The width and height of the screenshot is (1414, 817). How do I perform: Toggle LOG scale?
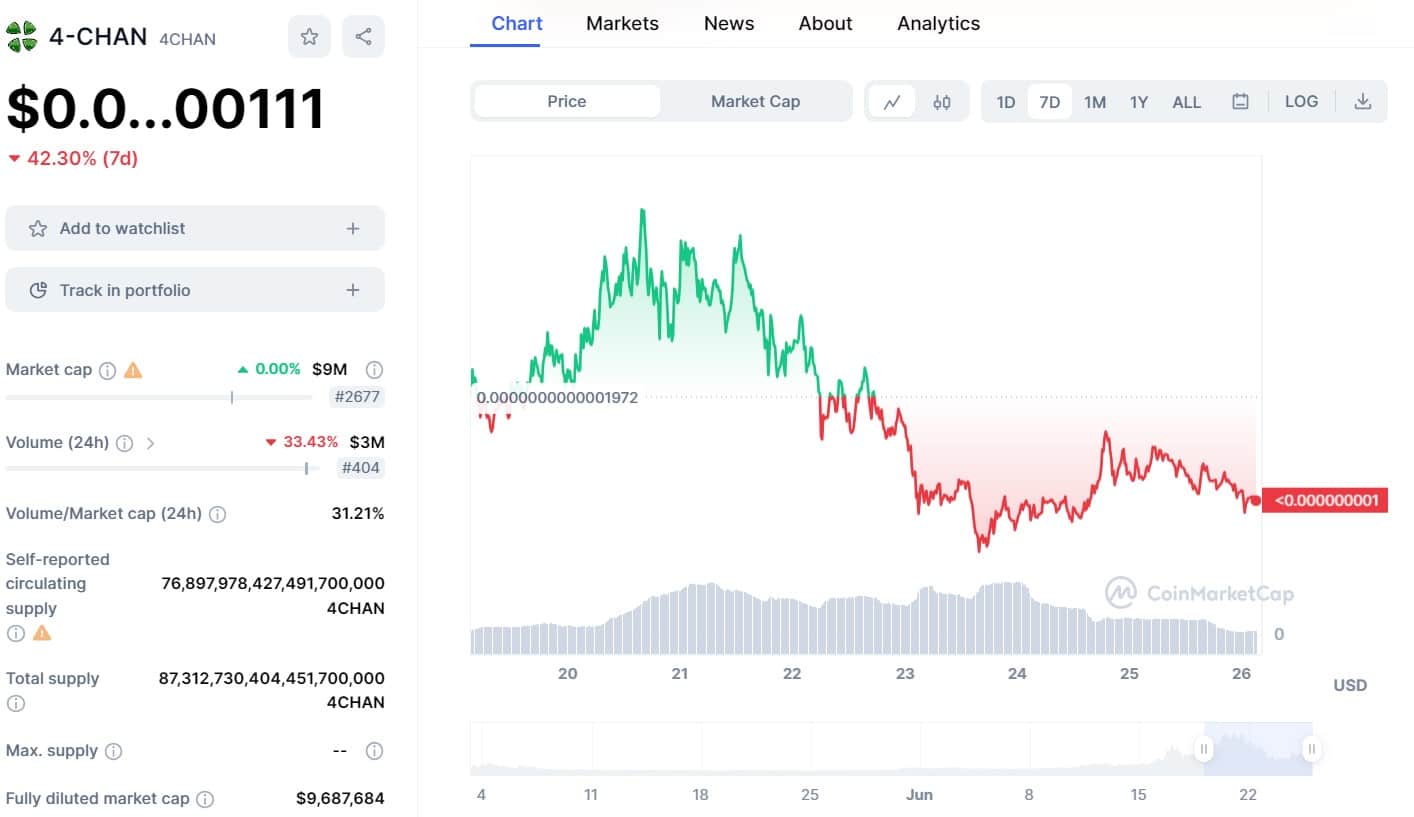[x=1301, y=101]
